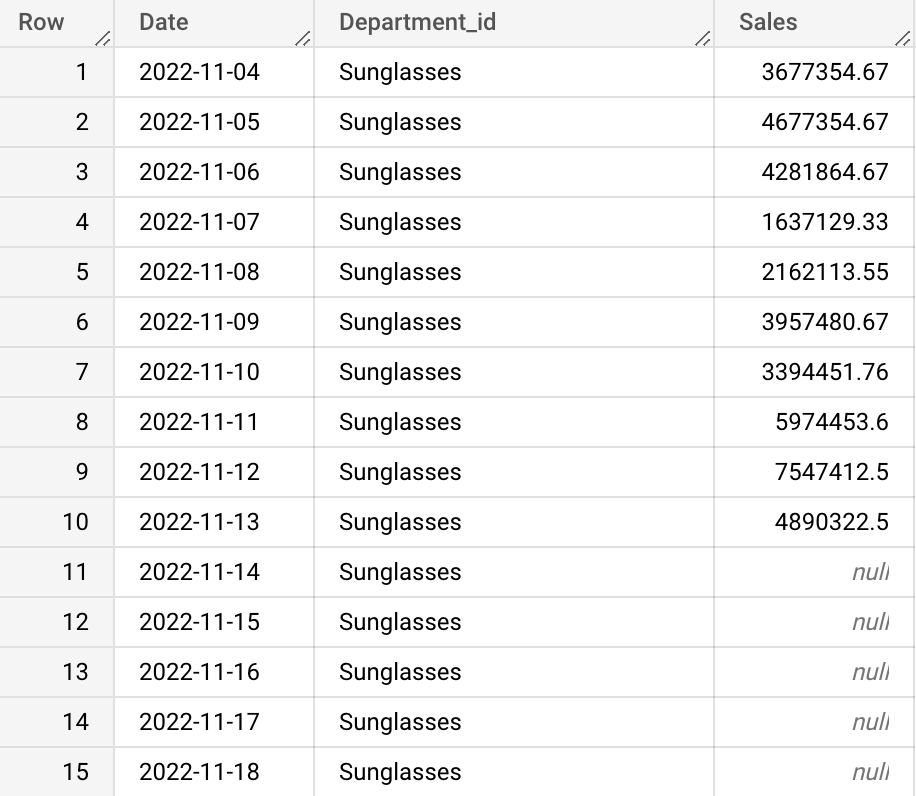Click the Sales column resize handle icon
This screenshot has height=796, width=916.
coord(904,40)
